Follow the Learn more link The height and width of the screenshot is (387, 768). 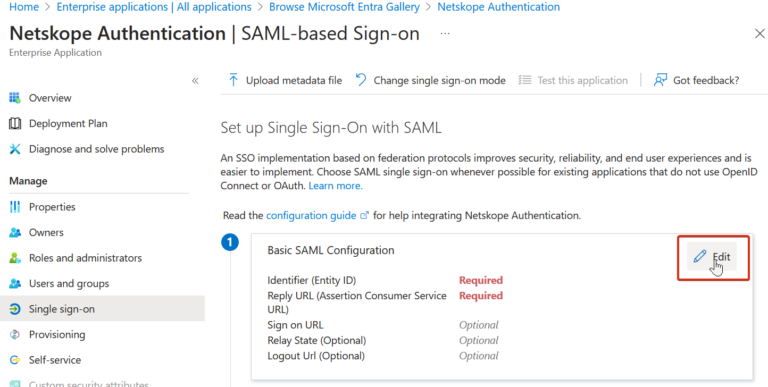336,186
